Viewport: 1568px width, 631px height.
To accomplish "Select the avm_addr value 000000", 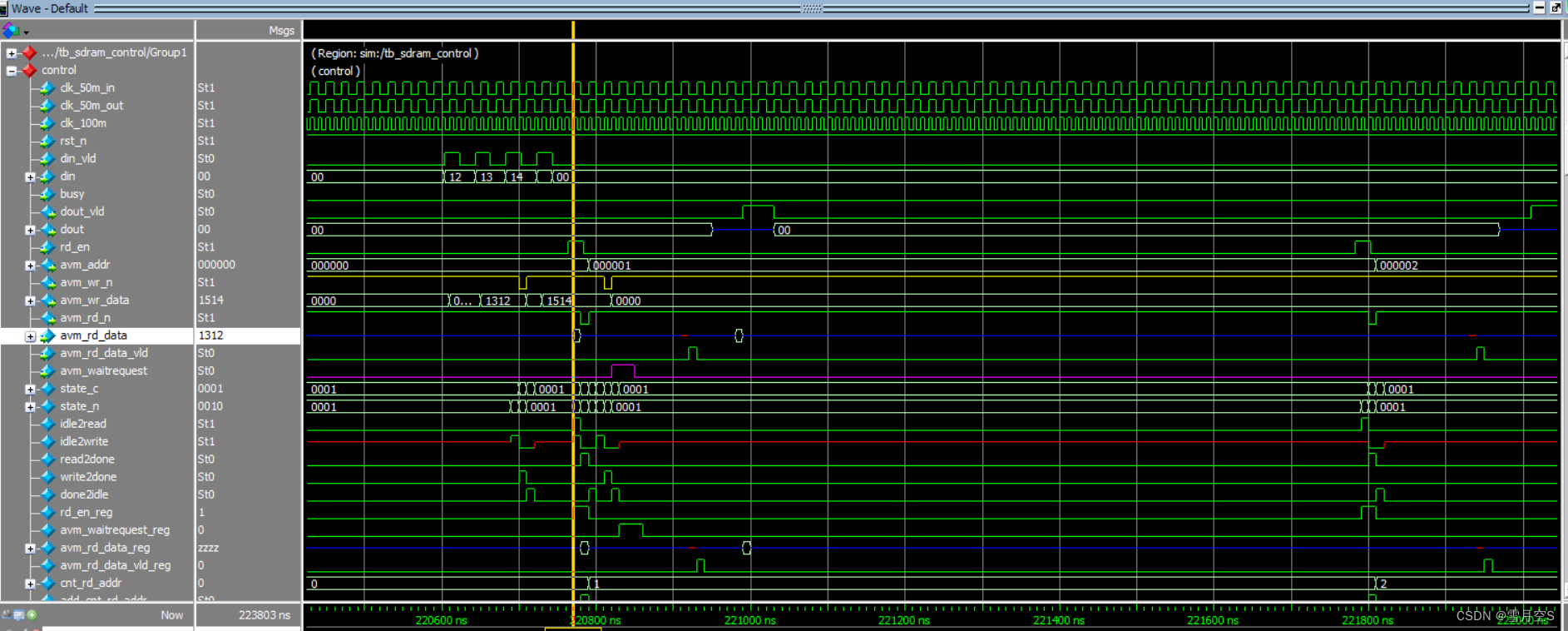I will click(x=216, y=265).
